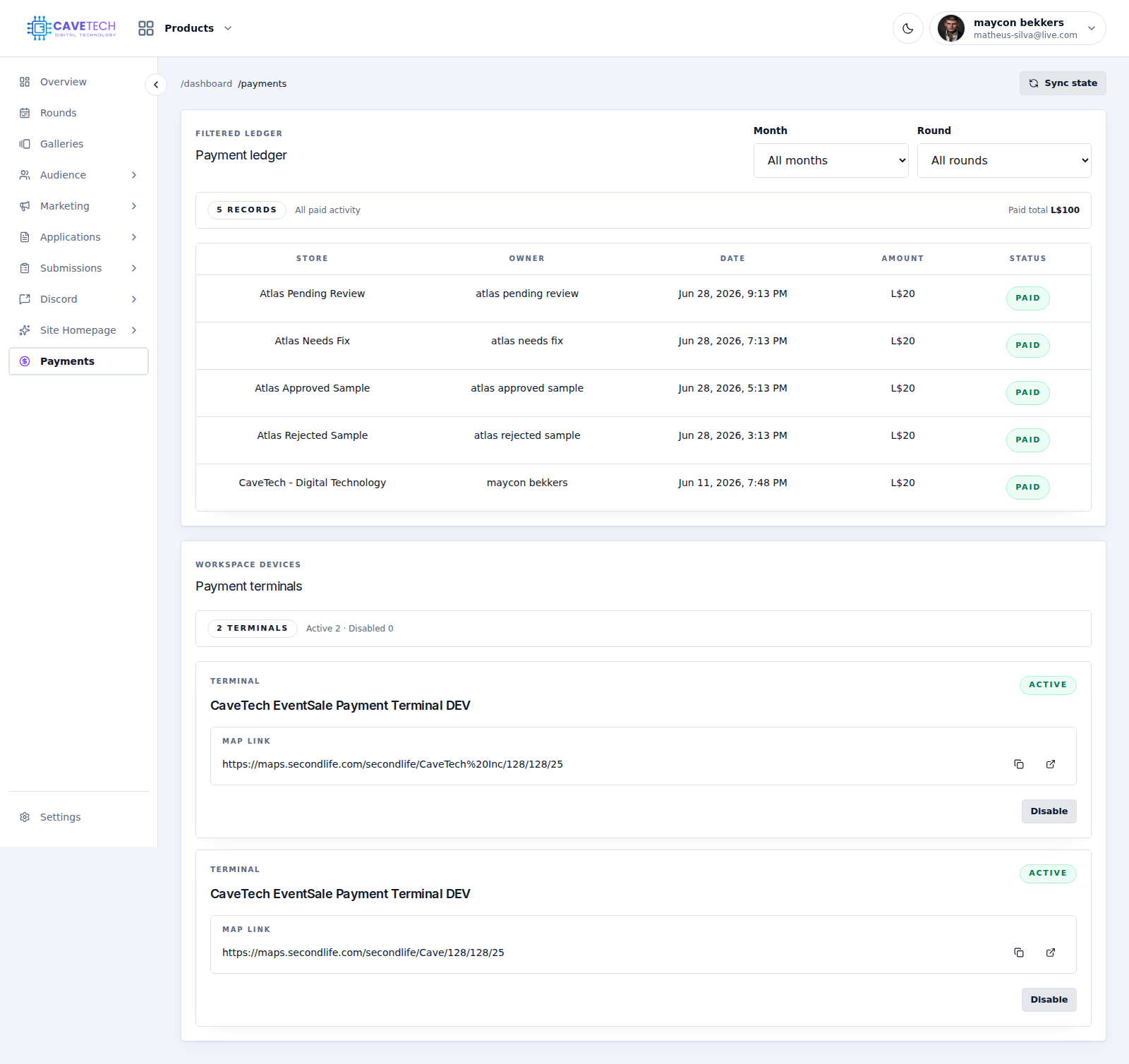
Task: Click the 'Paid total L$100' text
Action: click(1044, 210)
